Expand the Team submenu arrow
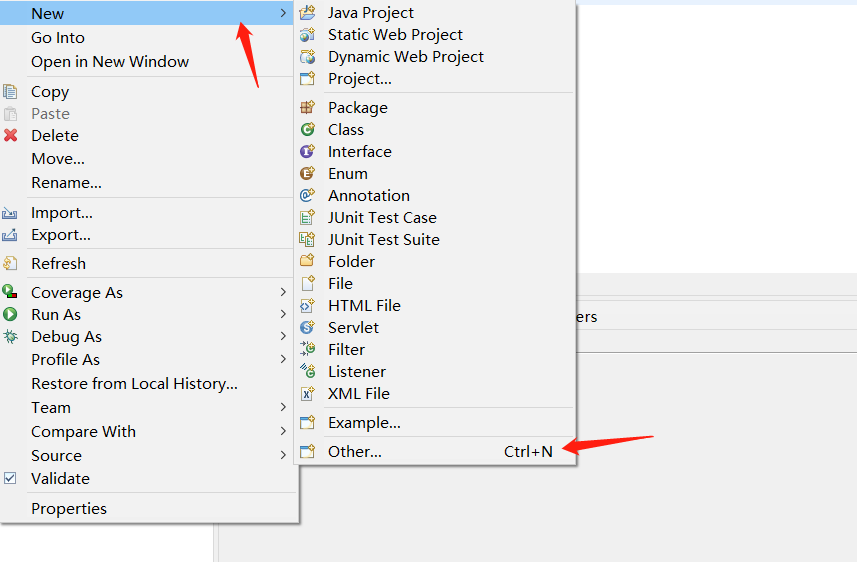Viewport: 857px width, 562px height. [283, 407]
